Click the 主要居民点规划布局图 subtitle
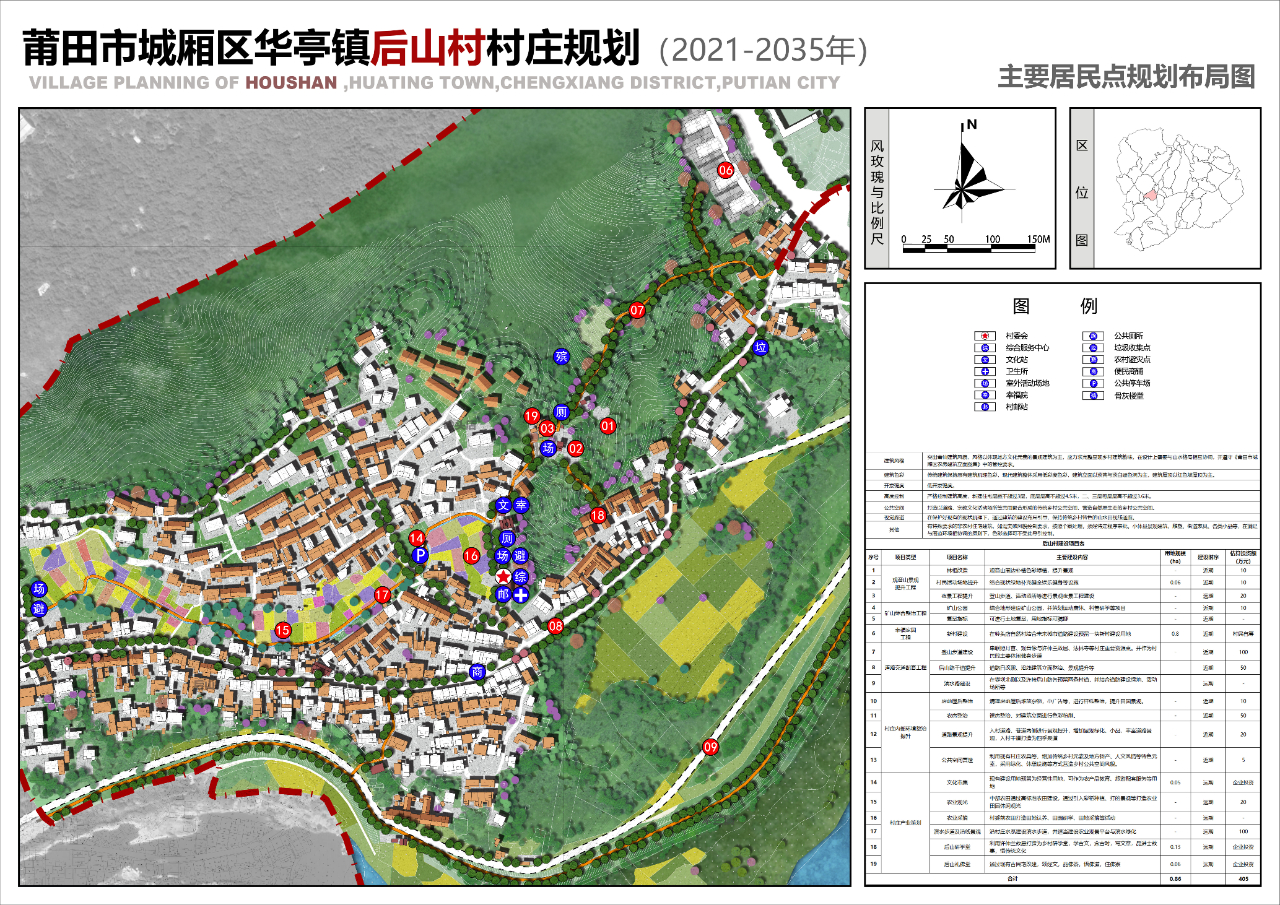This screenshot has width=1280, height=905. coord(1126,77)
